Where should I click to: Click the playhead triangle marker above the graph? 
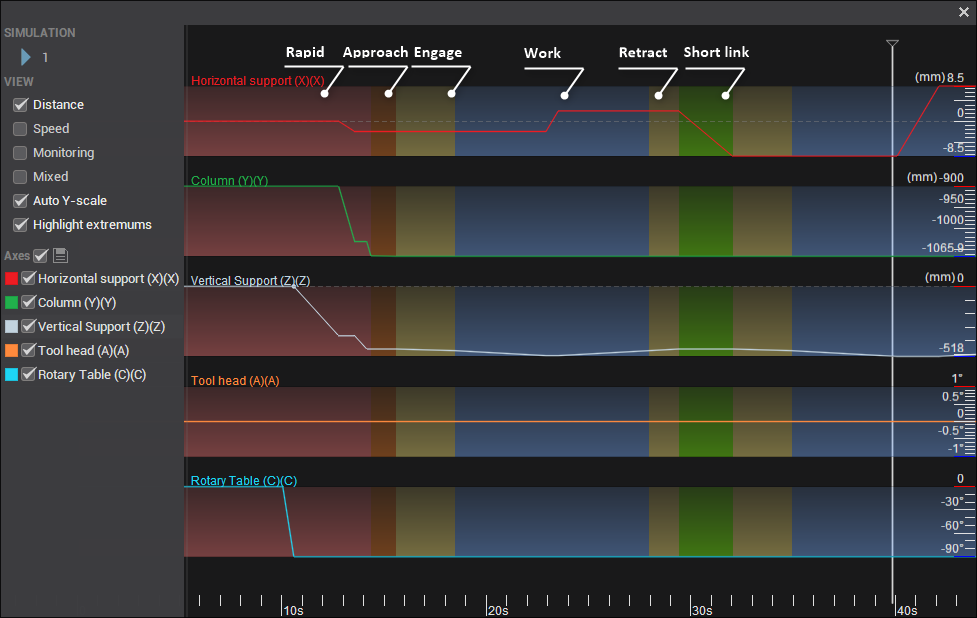[x=892, y=45]
